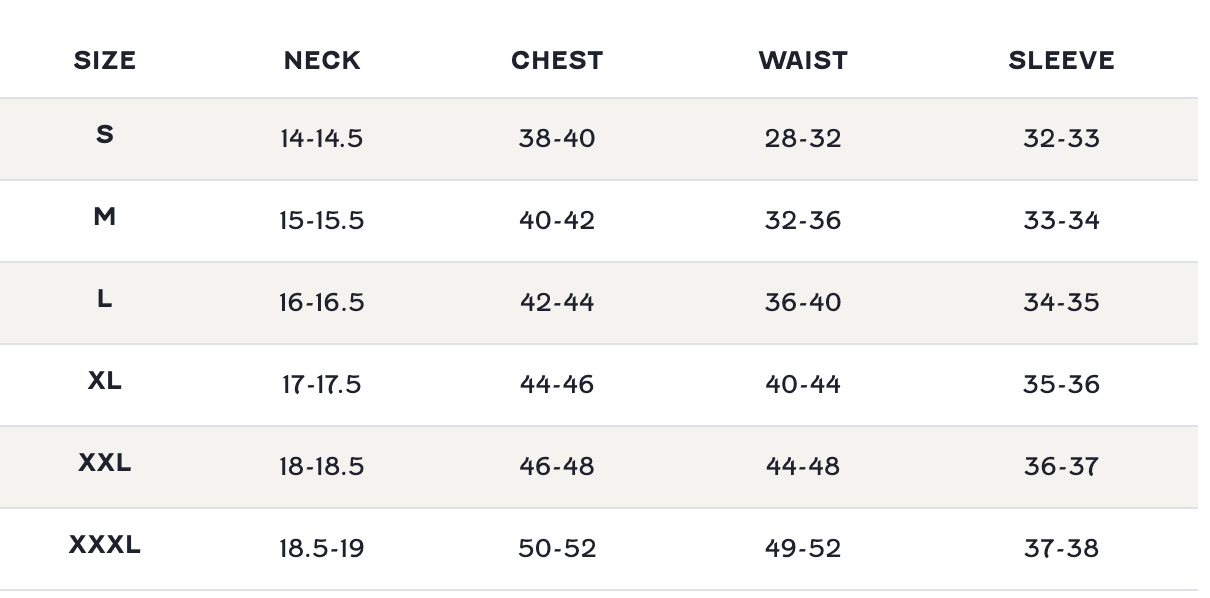1210x598 pixels.
Task: Select the M size row label
Action: tap(105, 216)
